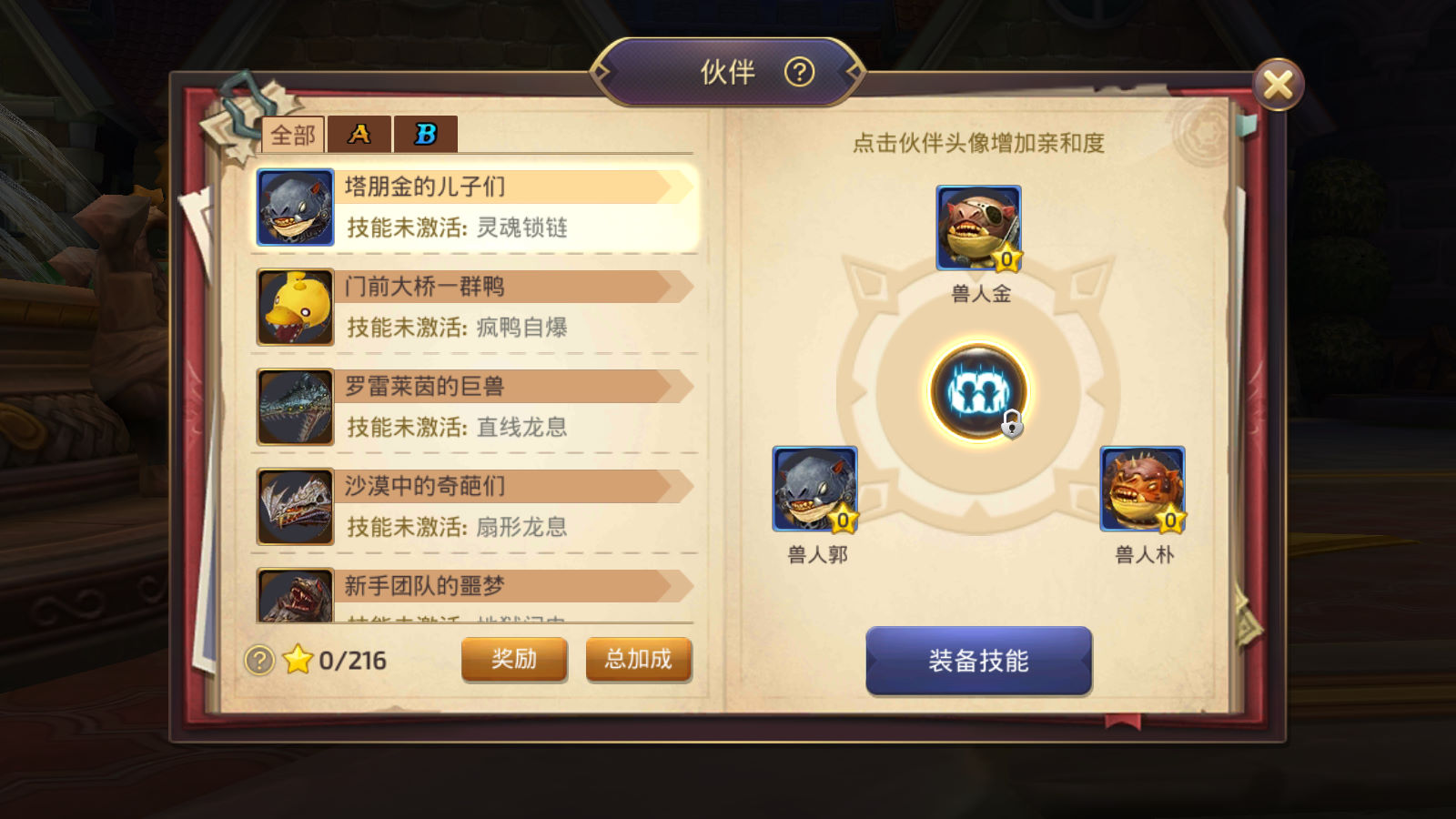Select the 新手团队的噩梦 list entry
The image size is (1456, 819).
click(x=476, y=595)
